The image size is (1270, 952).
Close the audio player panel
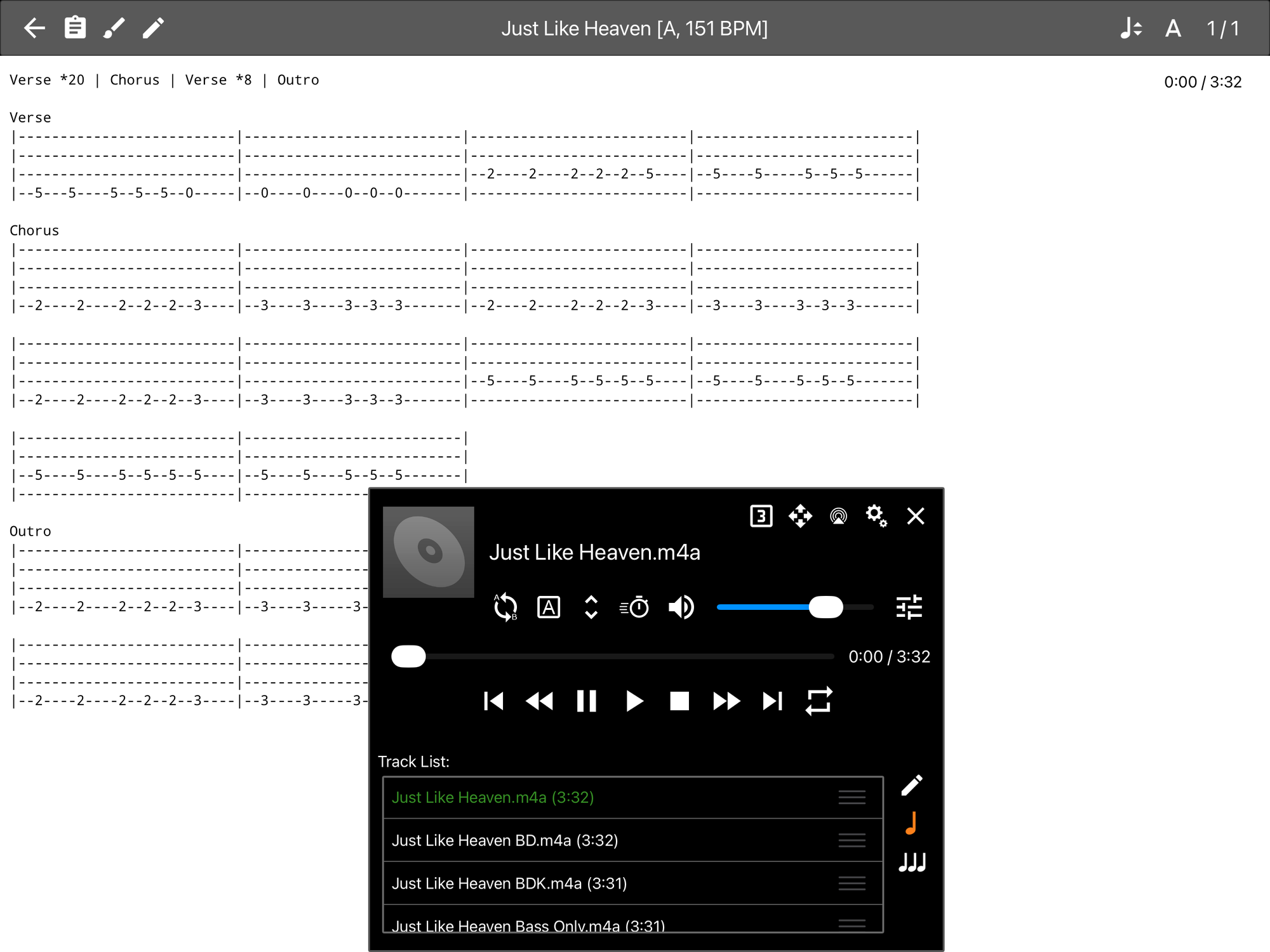click(916, 516)
